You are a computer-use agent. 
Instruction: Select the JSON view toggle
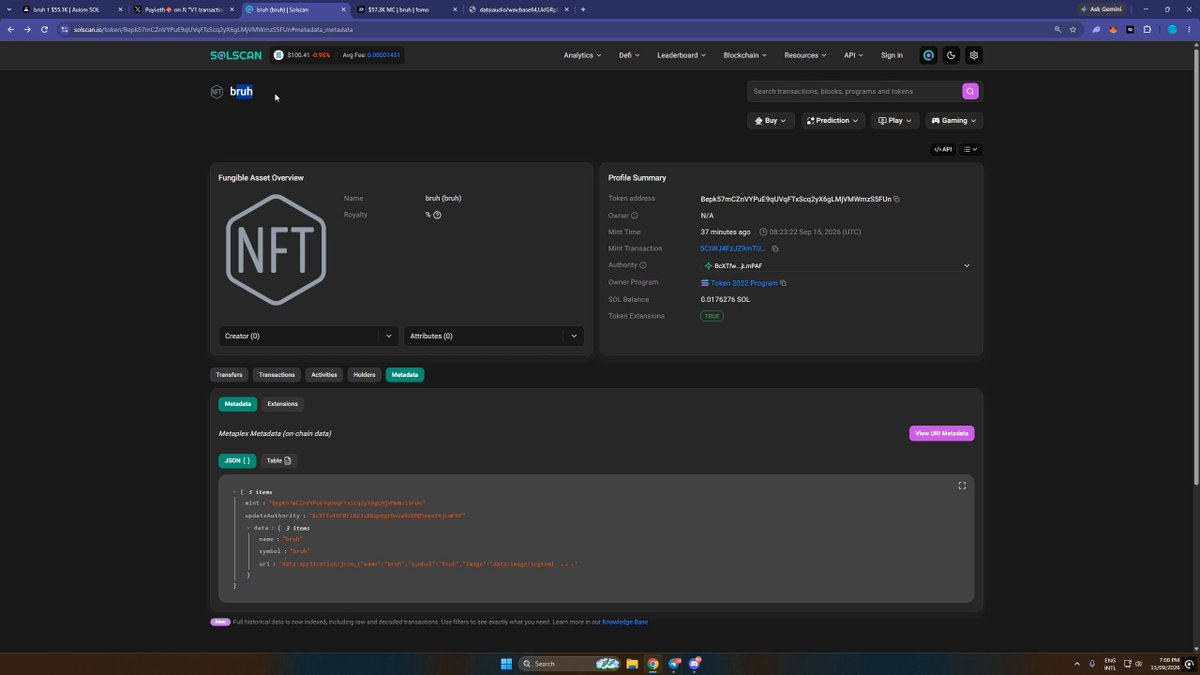point(237,461)
